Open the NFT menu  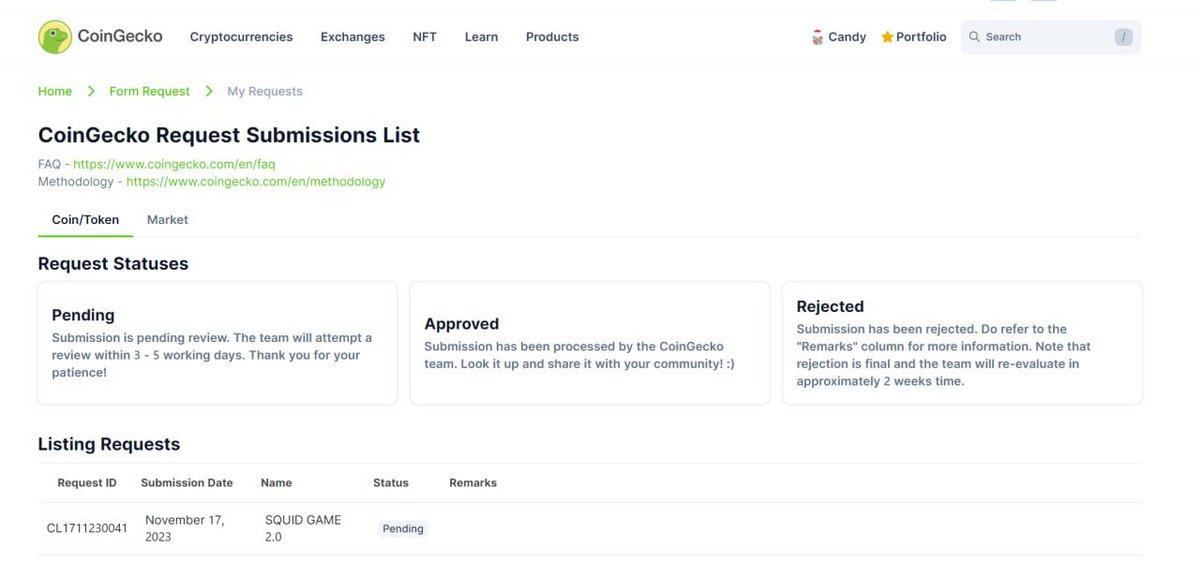click(424, 37)
